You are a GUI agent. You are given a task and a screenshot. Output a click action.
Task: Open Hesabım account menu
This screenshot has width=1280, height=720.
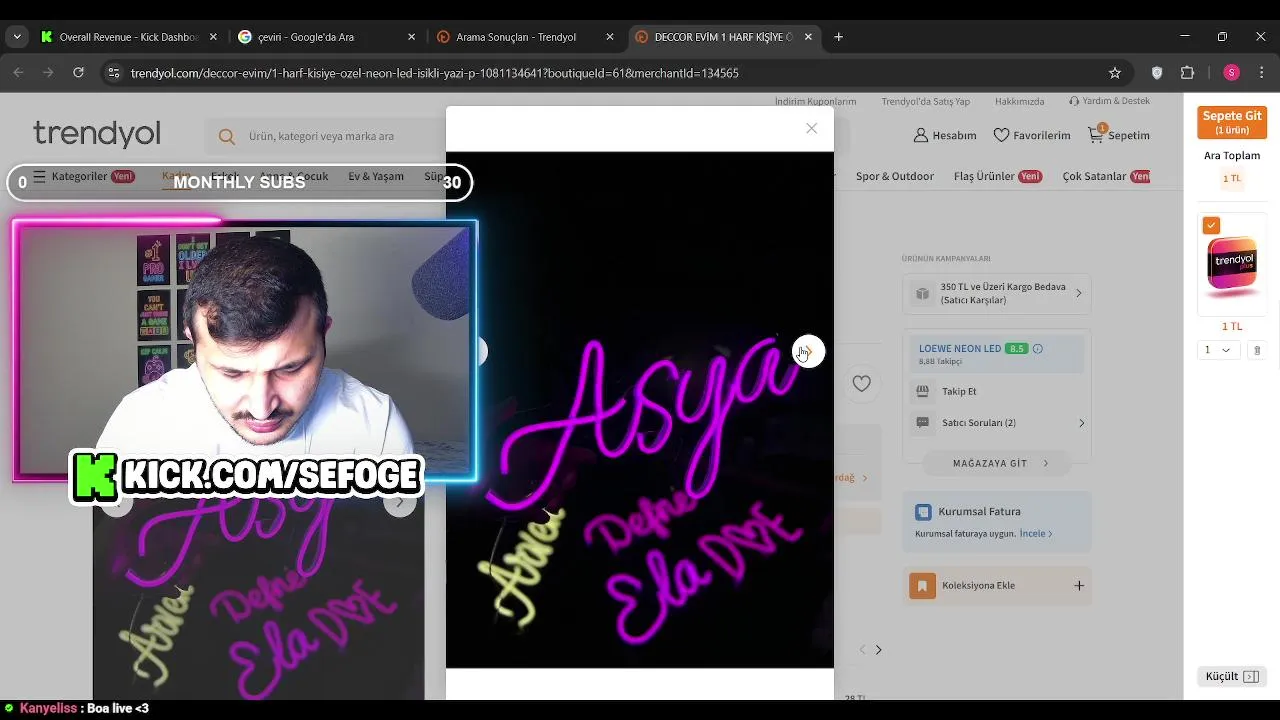[x=945, y=135]
